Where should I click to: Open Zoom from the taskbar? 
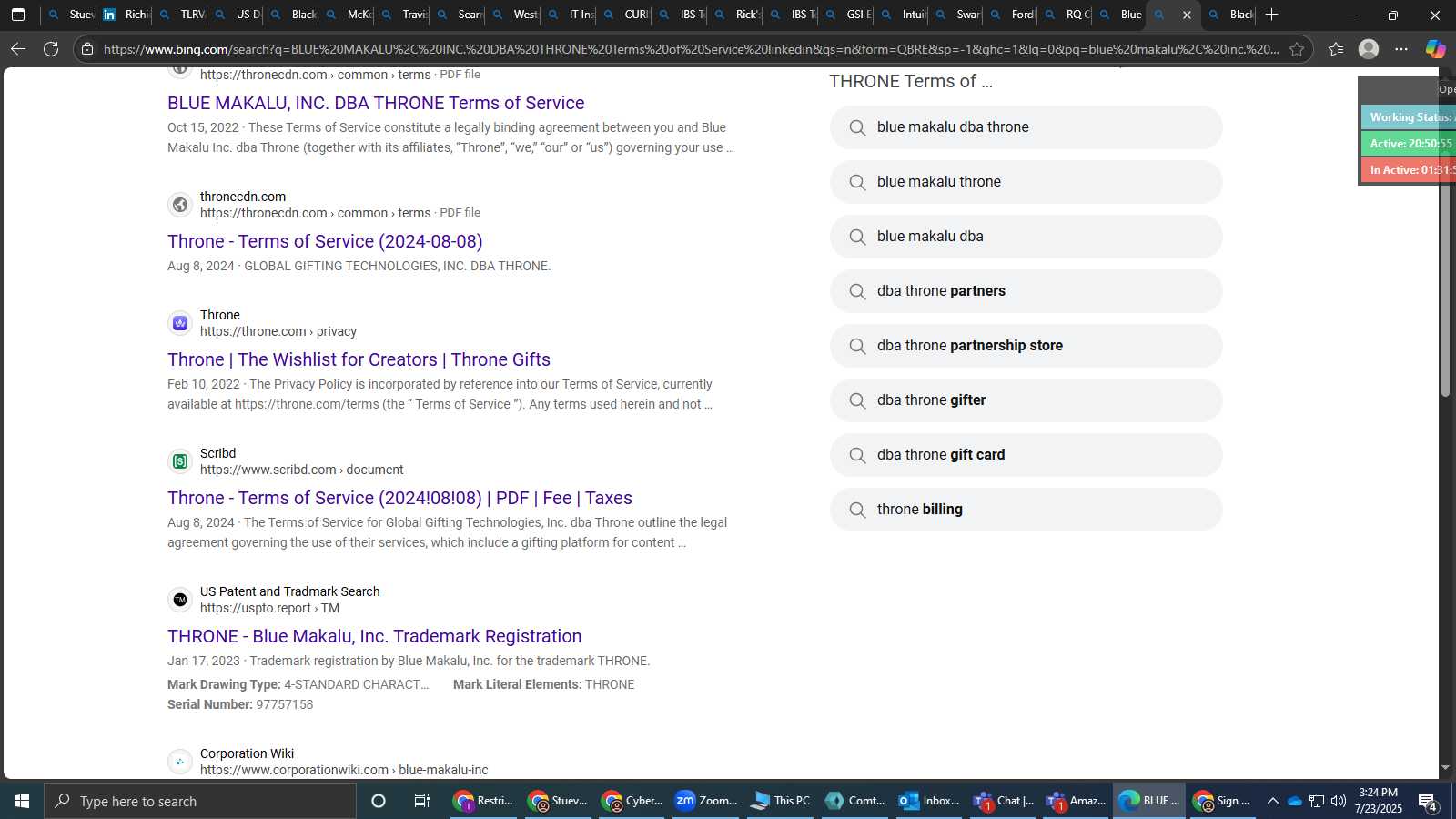(x=706, y=801)
